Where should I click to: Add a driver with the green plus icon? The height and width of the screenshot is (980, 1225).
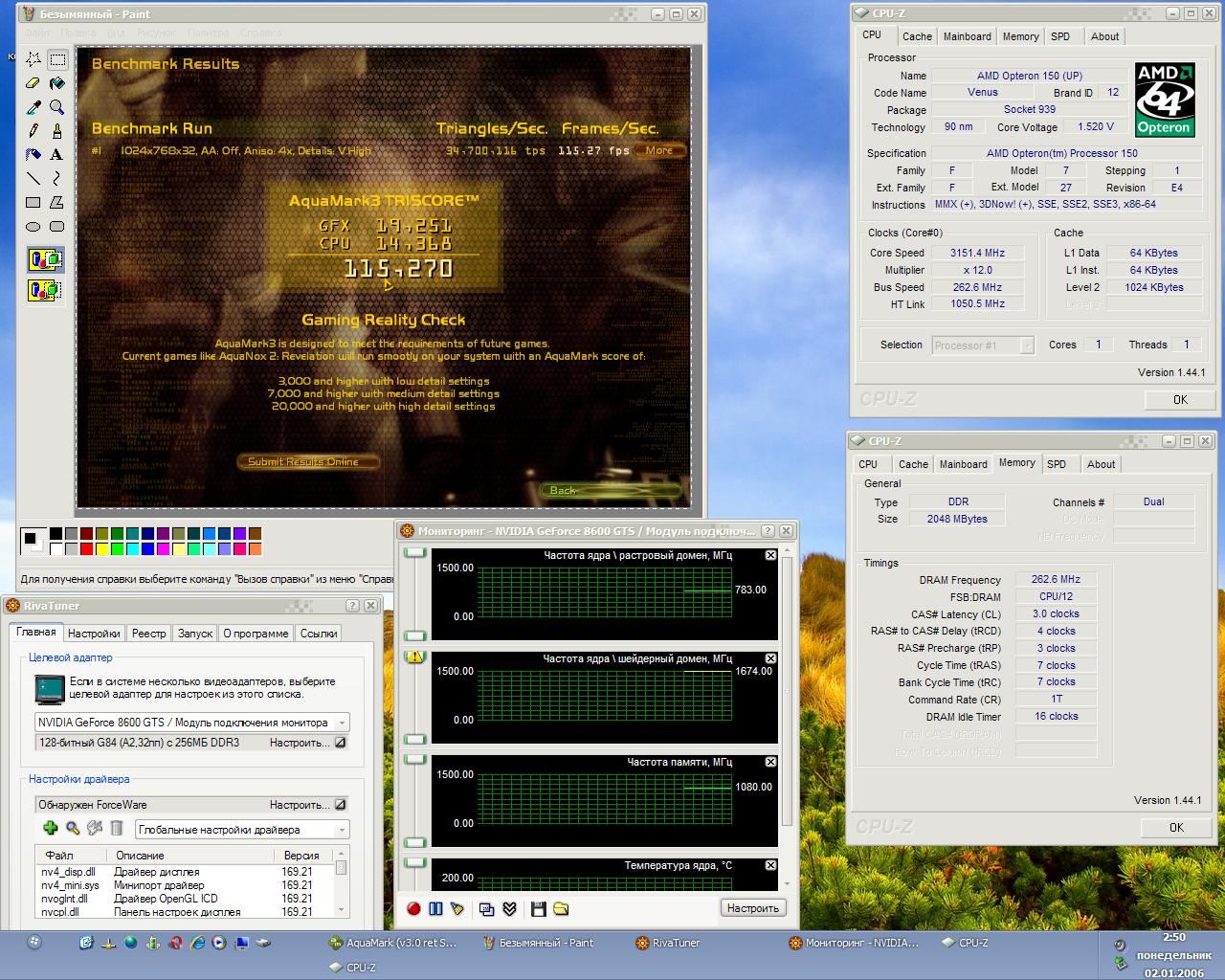pos(50,828)
